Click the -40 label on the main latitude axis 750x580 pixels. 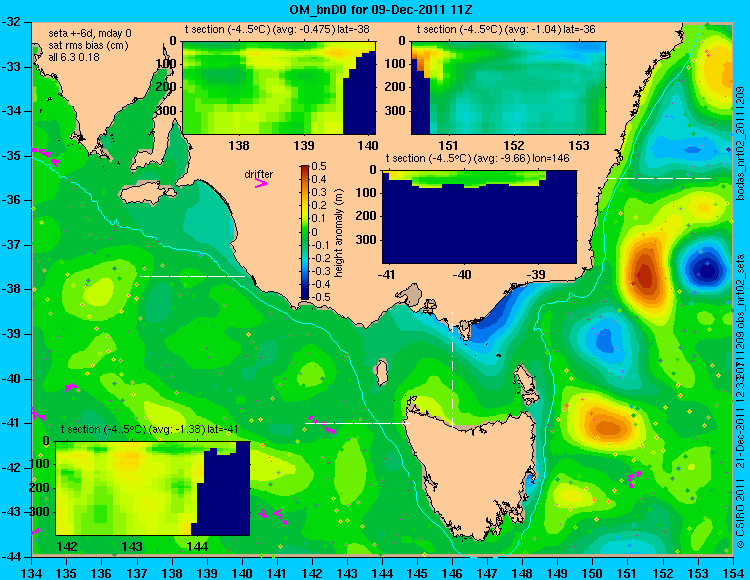pyautogui.click(x=13, y=379)
